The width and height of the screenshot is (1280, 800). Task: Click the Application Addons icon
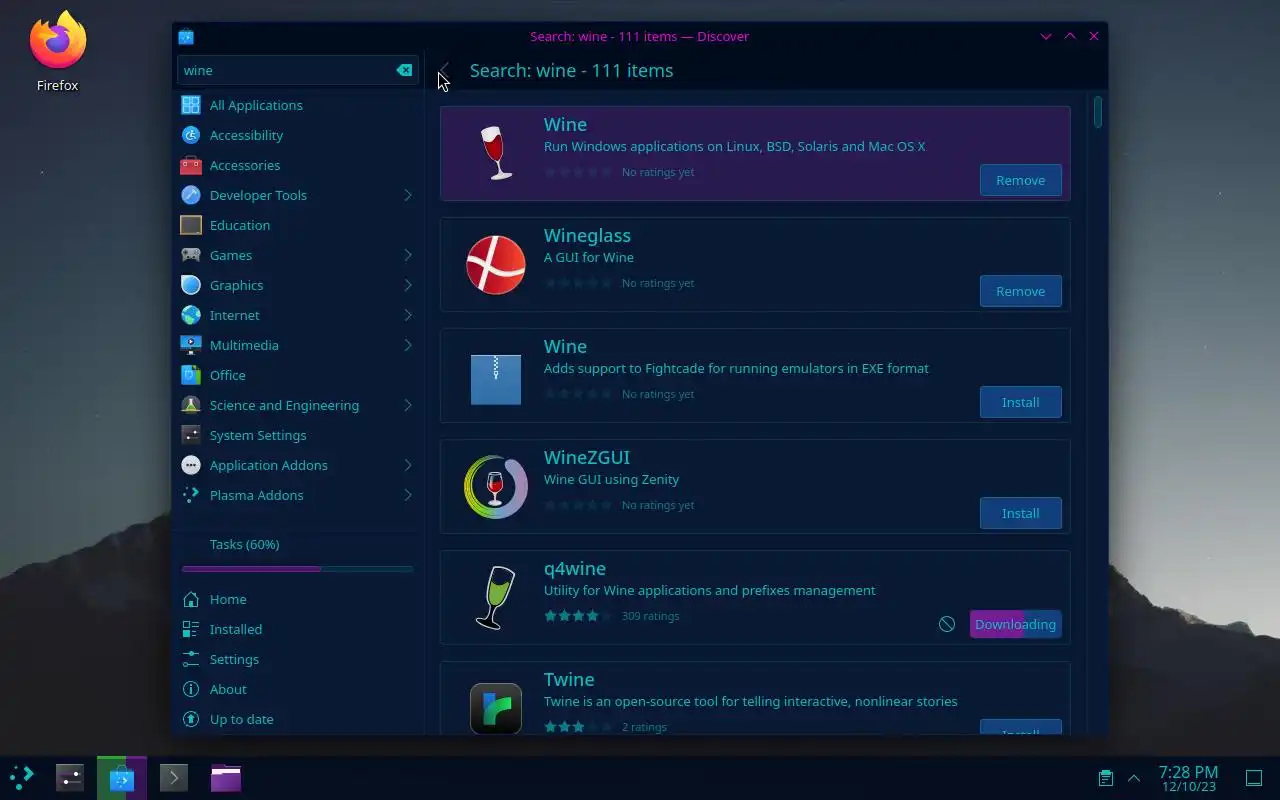[x=191, y=465]
